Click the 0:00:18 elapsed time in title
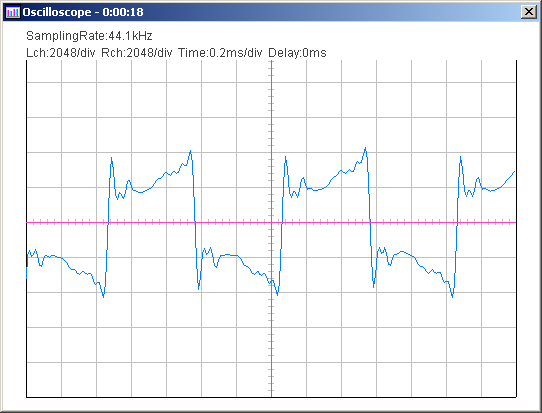The width and height of the screenshot is (542, 413). (123, 12)
